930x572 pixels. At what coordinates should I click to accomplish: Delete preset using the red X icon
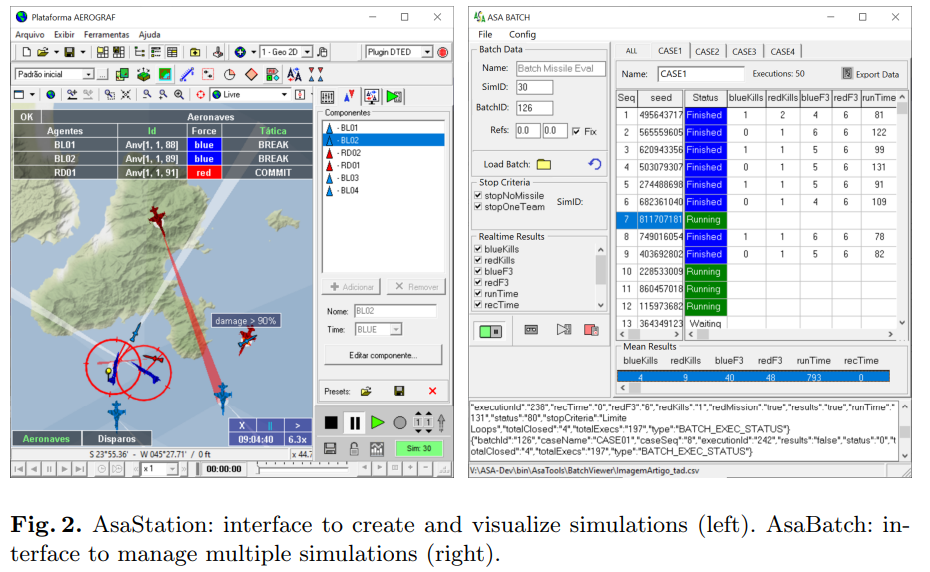[432, 391]
